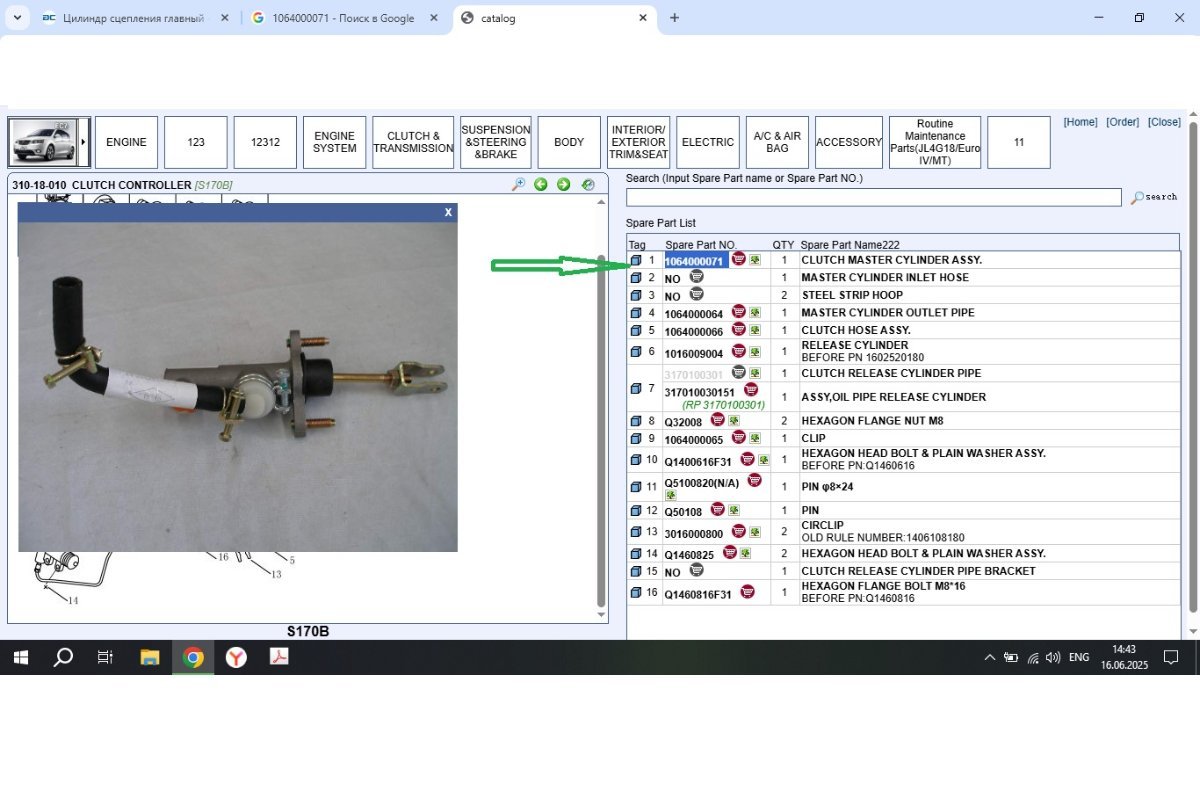The image size is (1200, 791).
Task: Show photo for part 1064000071
Action: (x=755, y=260)
